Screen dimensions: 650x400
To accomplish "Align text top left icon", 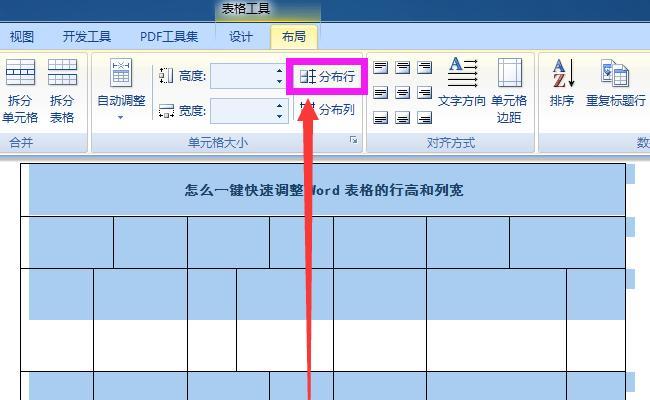I will click(x=381, y=67).
